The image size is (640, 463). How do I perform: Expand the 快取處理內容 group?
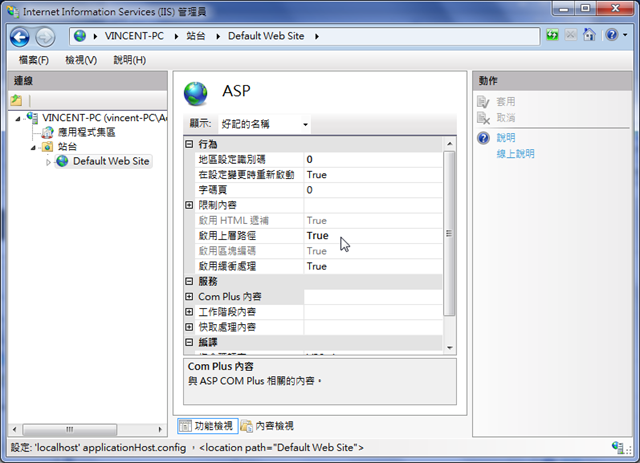(x=189, y=327)
